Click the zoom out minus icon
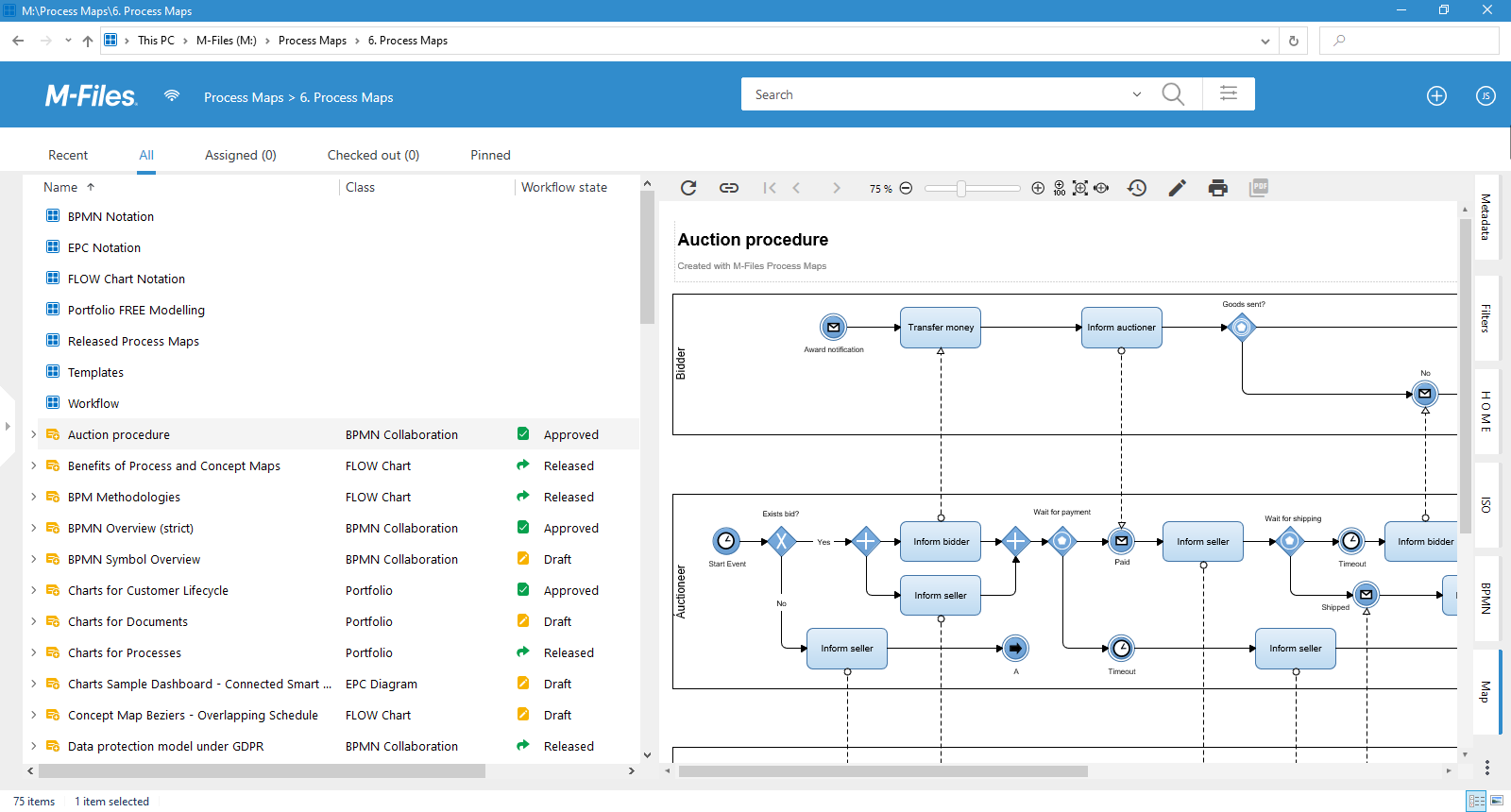The height and width of the screenshot is (812, 1511). coord(906,188)
